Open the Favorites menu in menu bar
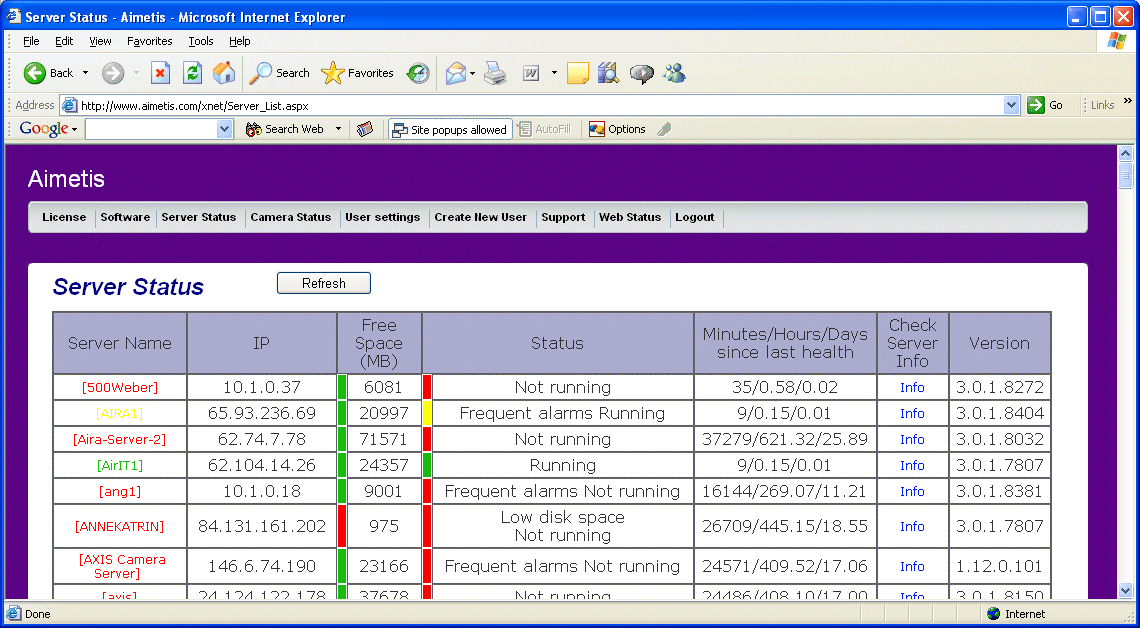The width and height of the screenshot is (1140, 628). click(149, 41)
